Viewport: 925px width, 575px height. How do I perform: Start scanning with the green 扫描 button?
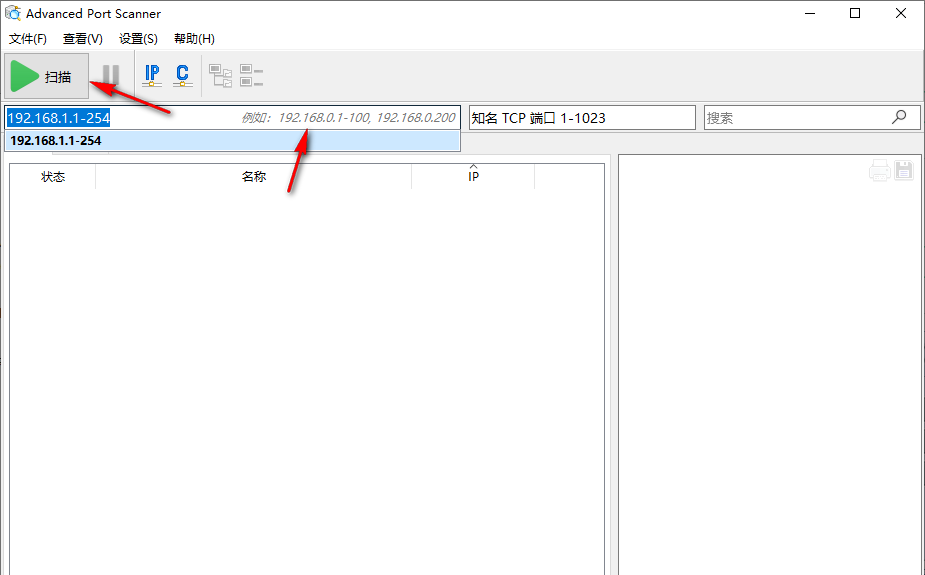pos(46,76)
